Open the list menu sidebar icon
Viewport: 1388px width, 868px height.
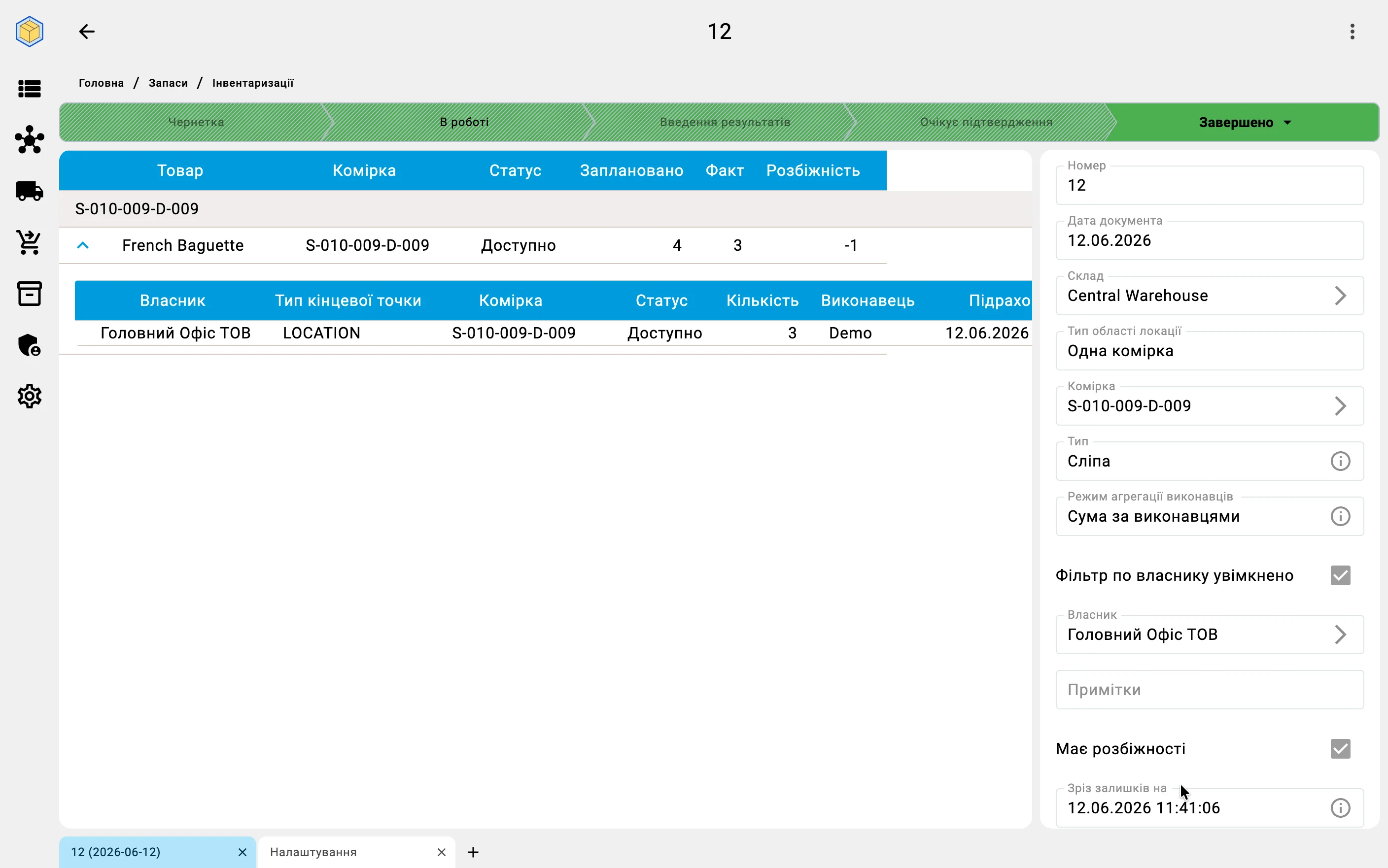pos(29,88)
